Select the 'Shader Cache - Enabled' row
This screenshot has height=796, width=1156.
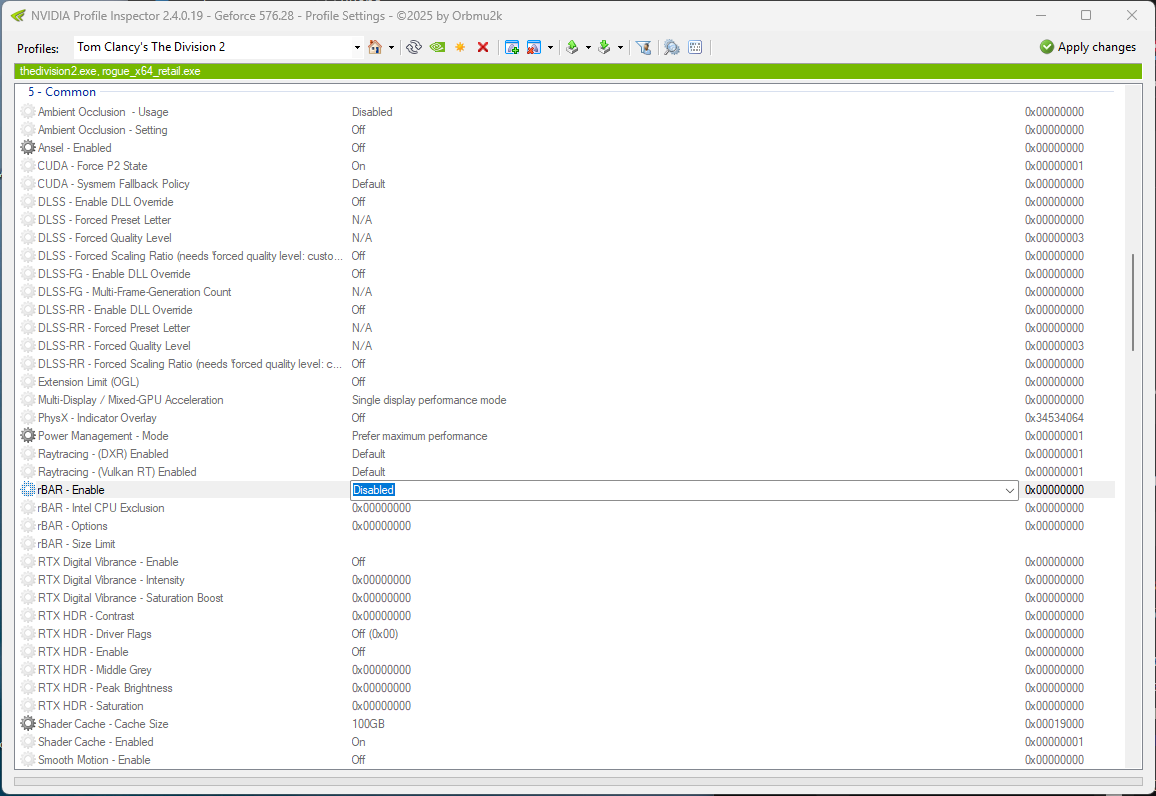click(x=567, y=742)
